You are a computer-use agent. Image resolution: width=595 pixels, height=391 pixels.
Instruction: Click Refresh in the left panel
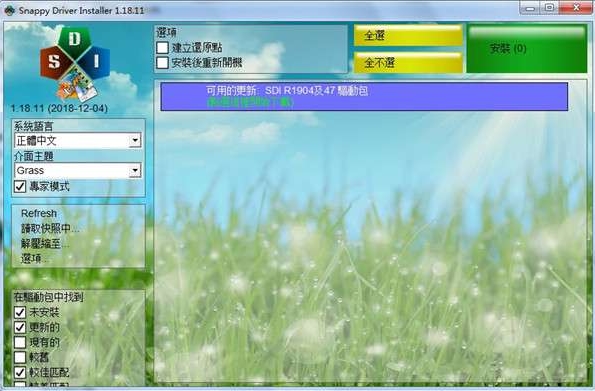[39, 213]
